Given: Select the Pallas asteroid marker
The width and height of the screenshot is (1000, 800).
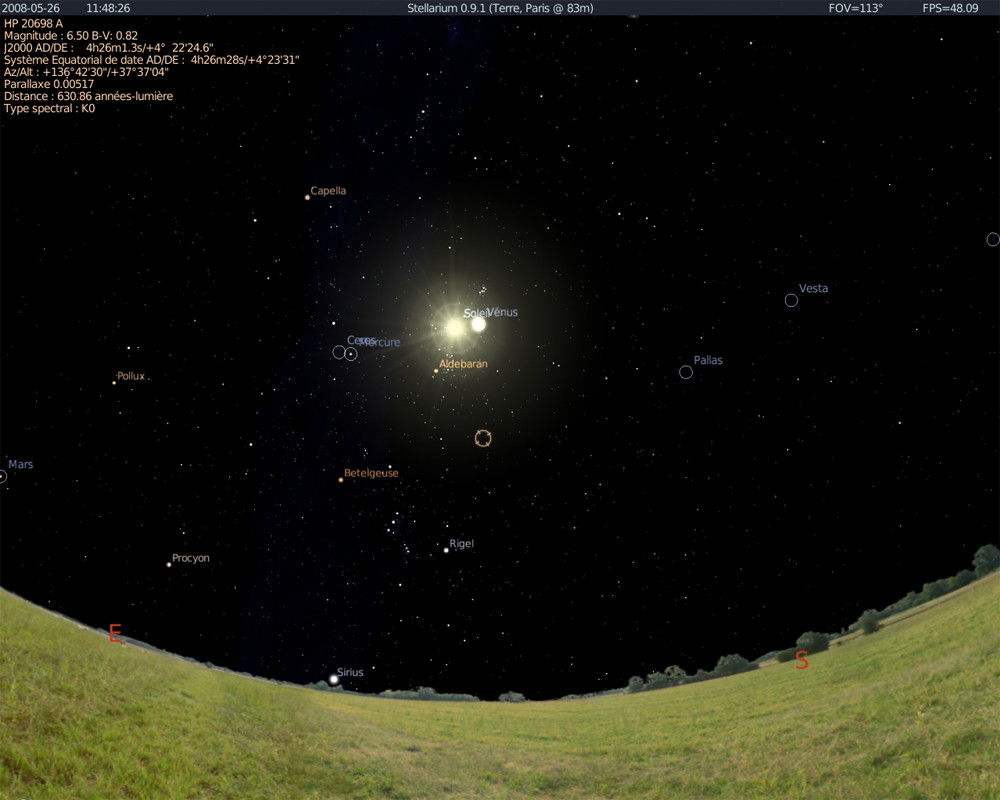Looking at the screenshot, I should pyautogui.click(x=686, y=371).
